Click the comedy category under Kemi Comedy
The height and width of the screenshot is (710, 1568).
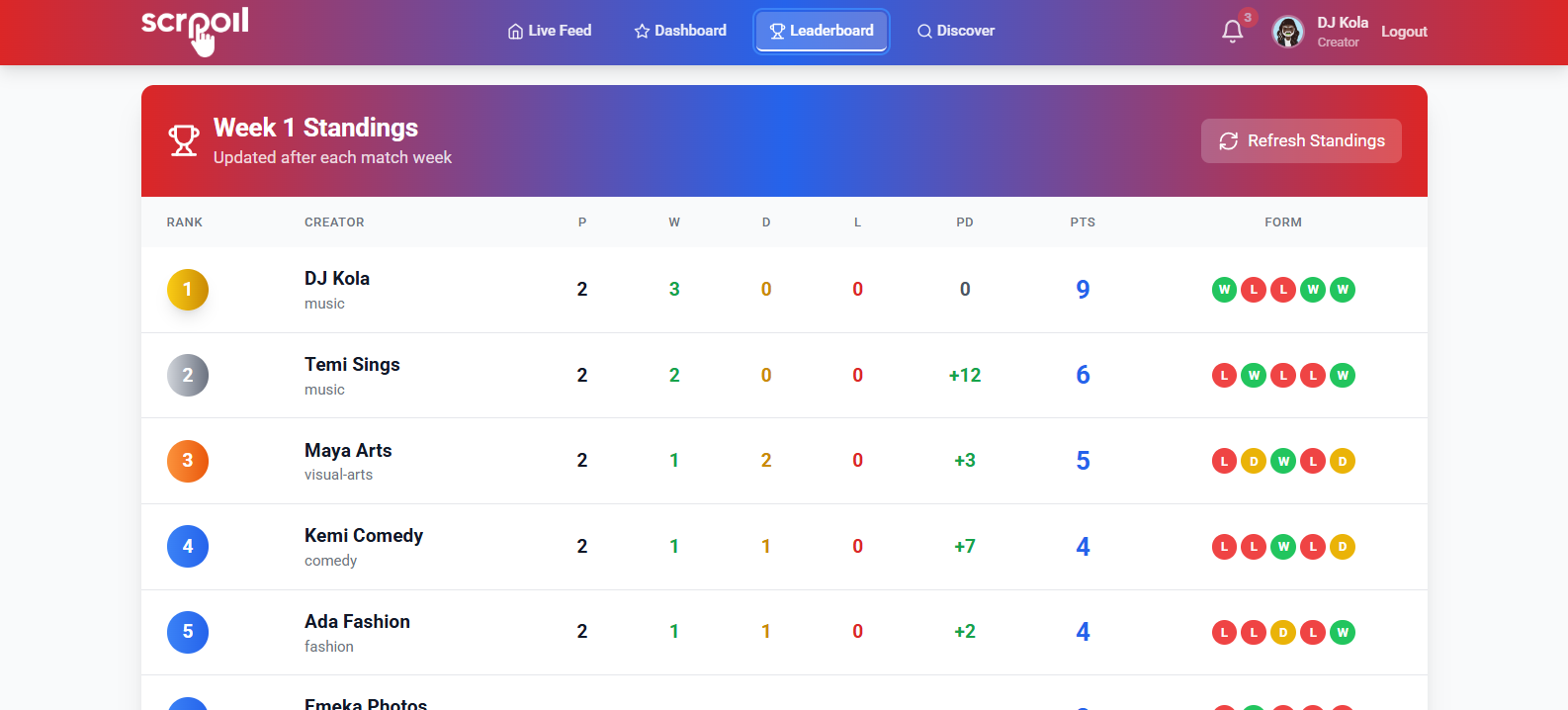(x=330, y=561)
